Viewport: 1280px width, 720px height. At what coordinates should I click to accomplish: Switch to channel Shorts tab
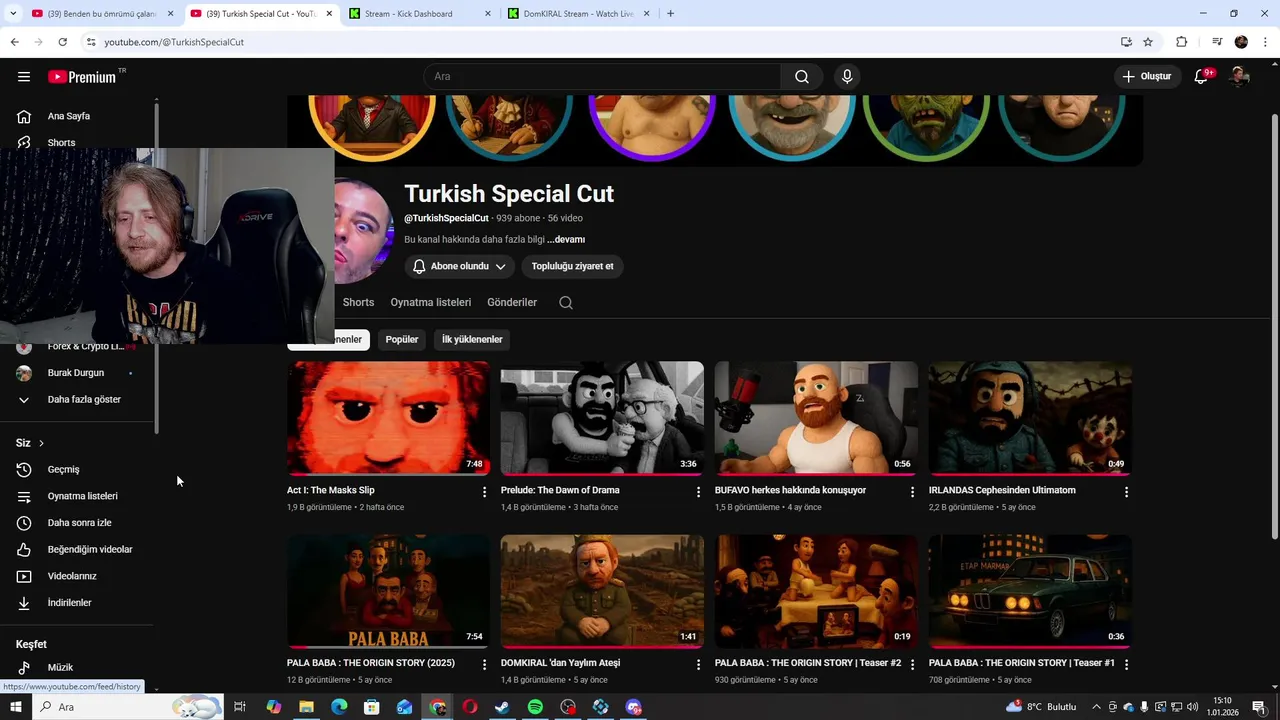[x=358, y=302]
